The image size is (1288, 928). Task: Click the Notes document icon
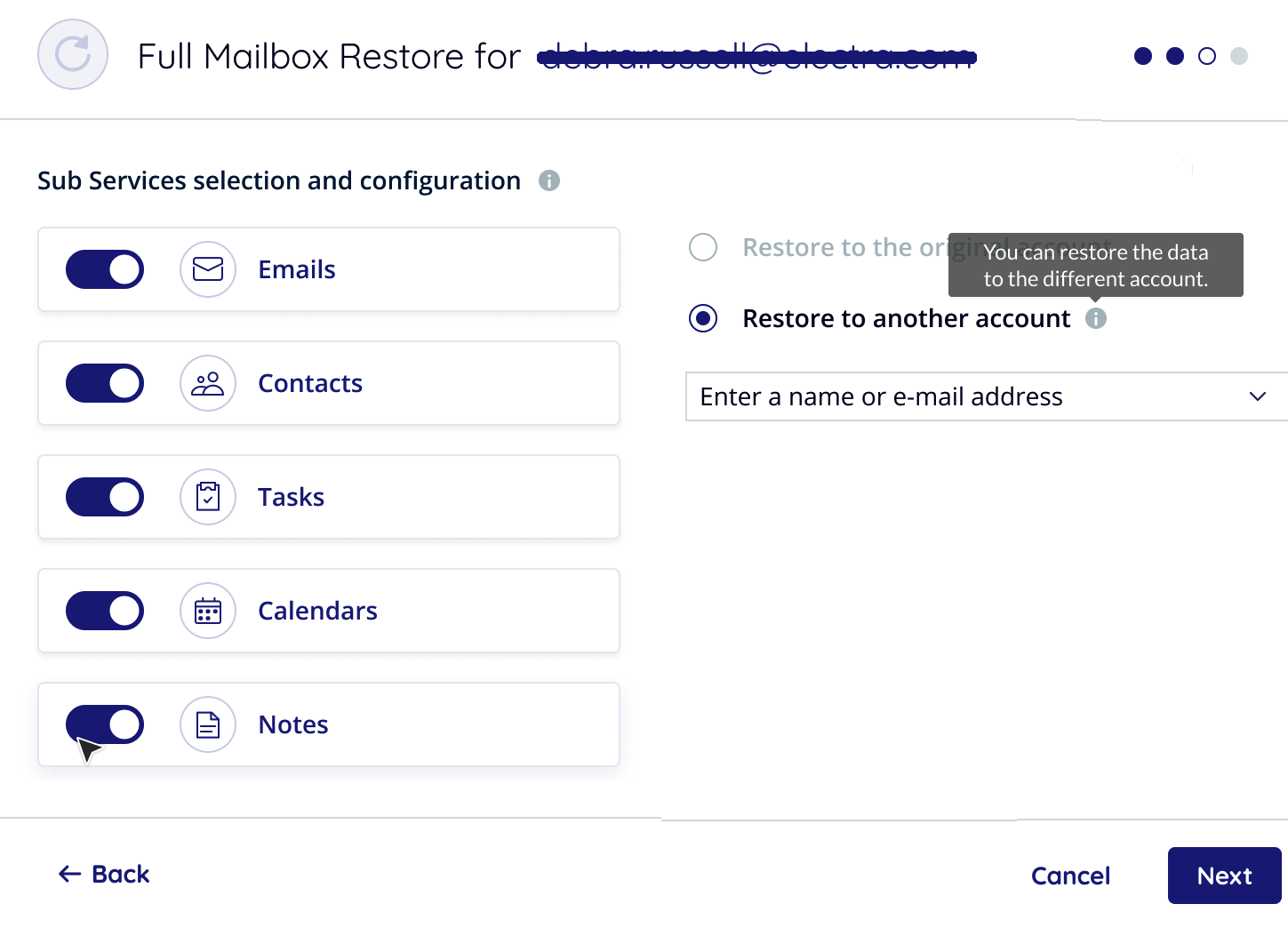(x=208, y=724)
